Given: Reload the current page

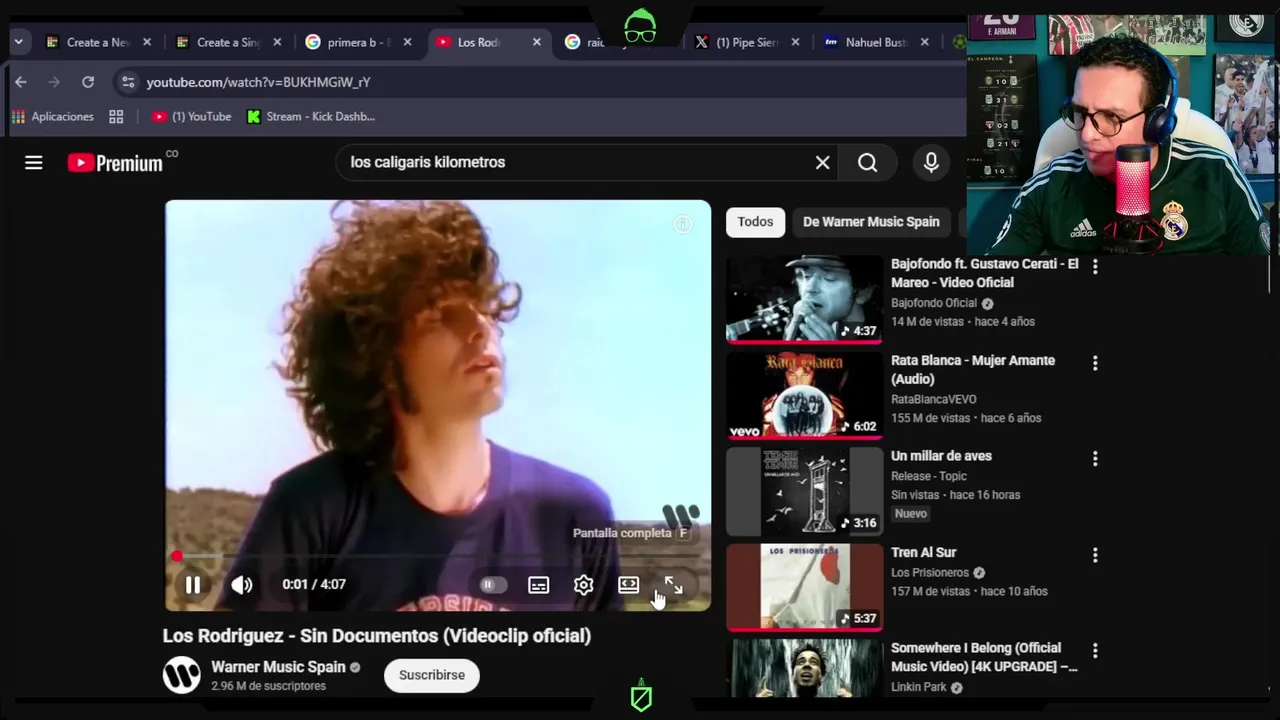Looking at the screenshot, I should (x=88, y=82).
